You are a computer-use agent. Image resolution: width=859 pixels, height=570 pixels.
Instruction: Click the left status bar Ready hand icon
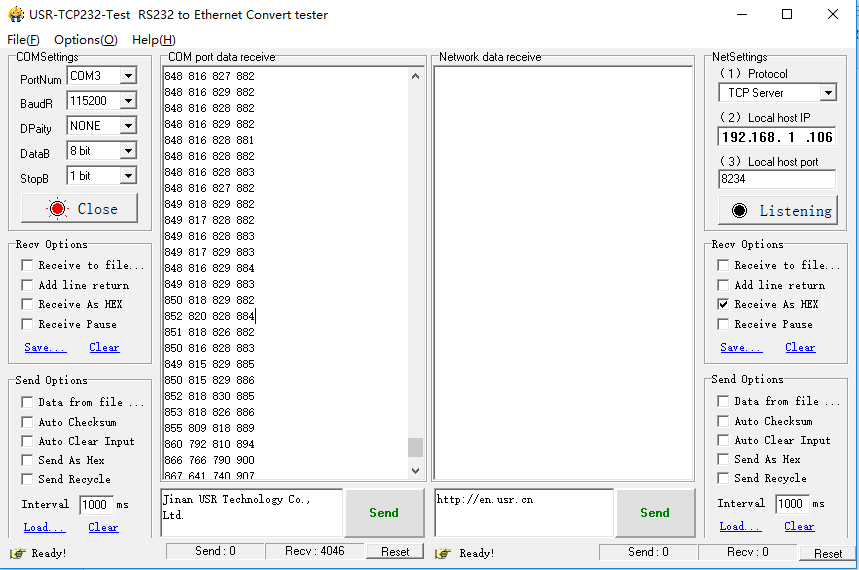18,553
